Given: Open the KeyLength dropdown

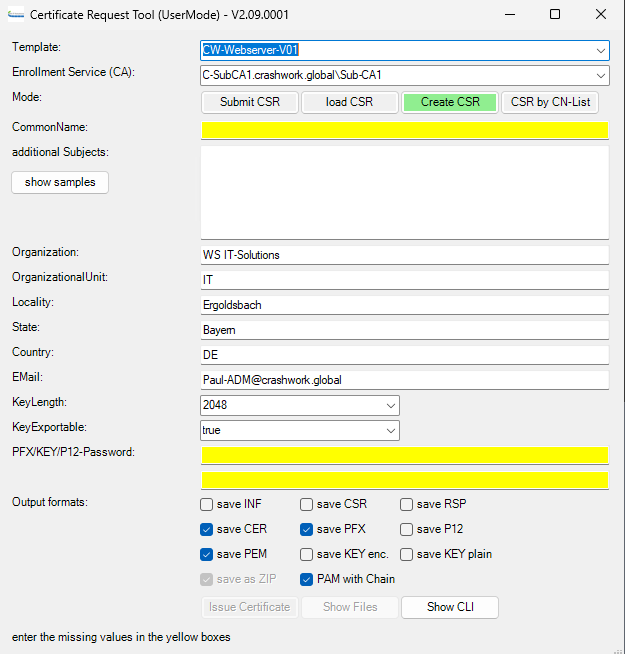Looking at the screenshot, I should [391, 405].
